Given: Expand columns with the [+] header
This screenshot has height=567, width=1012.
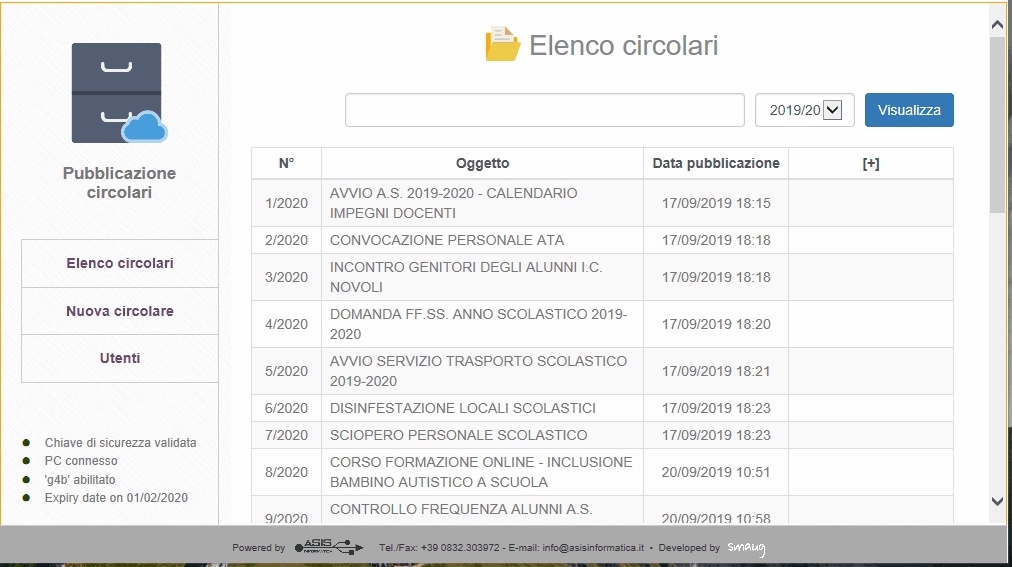Looking at the screenshot, I should [871, 163].
